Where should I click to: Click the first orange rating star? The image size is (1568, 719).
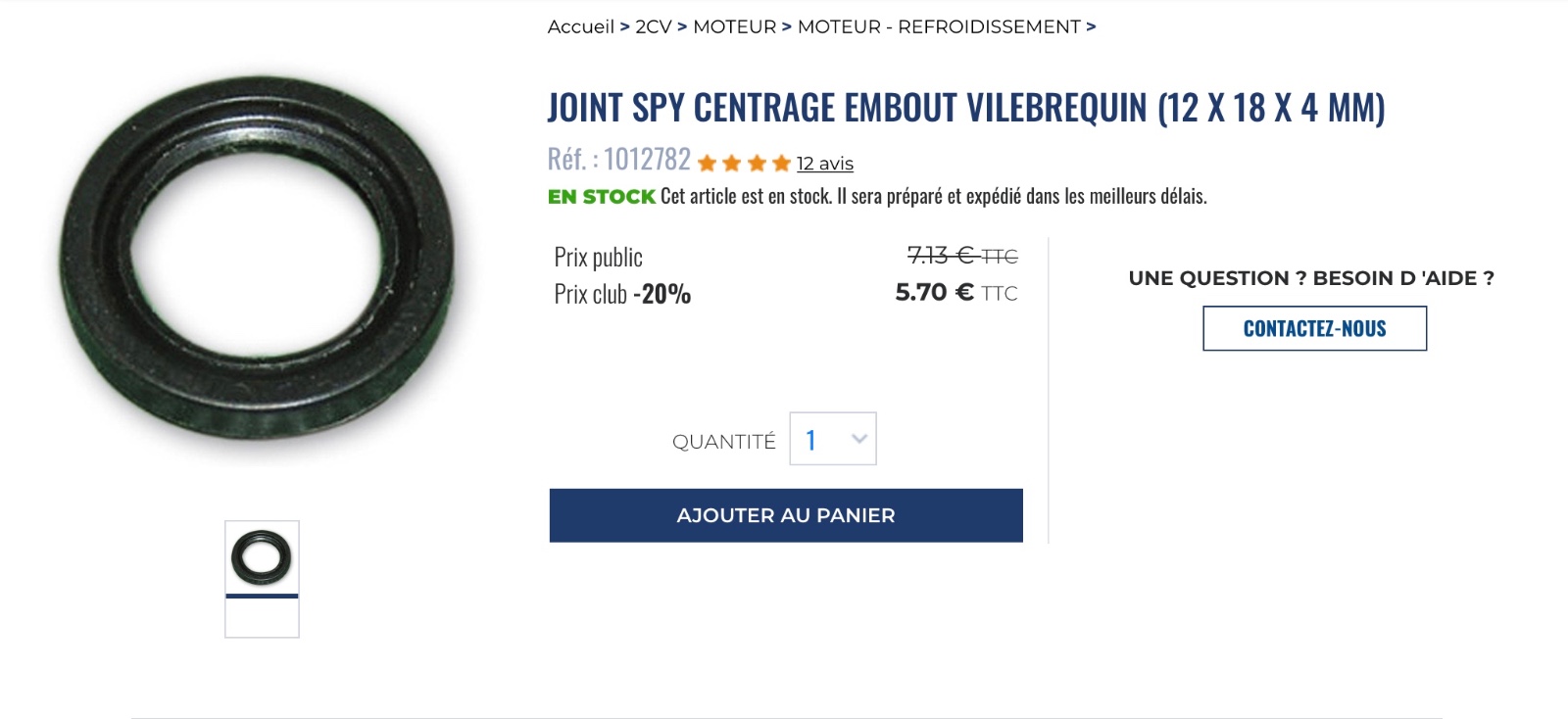click(707, 164)
